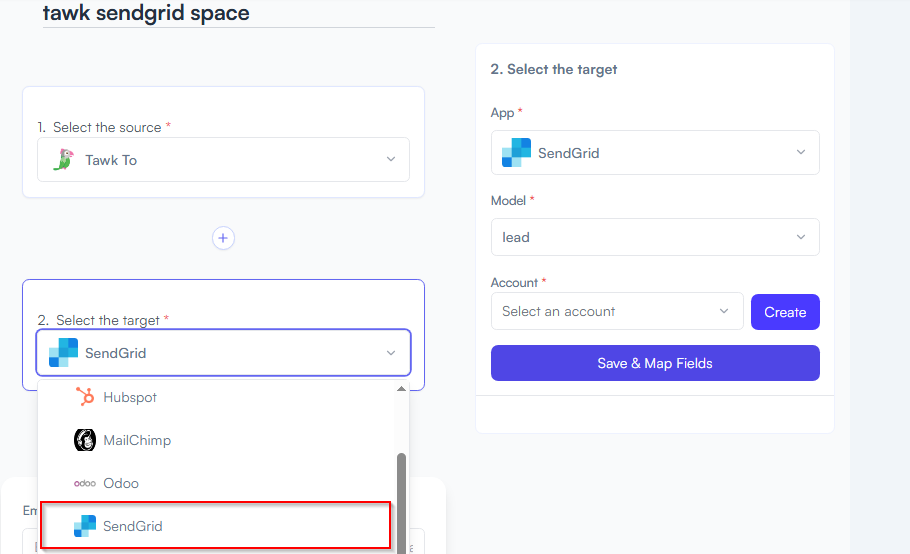
Task: Click the chevron in the App field
Action: point(801,152)
